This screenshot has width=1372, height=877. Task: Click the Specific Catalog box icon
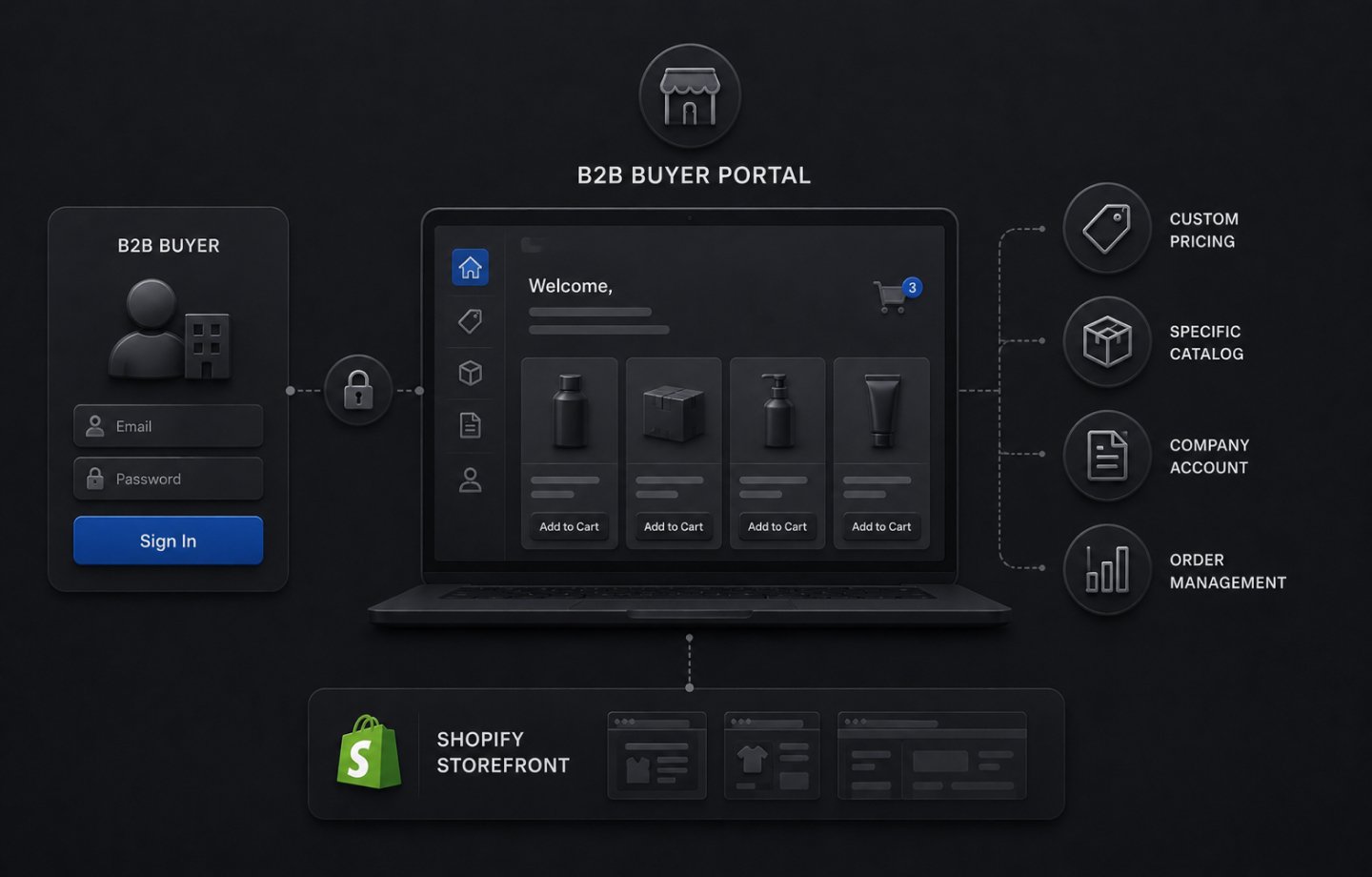tap(1107, 341)
